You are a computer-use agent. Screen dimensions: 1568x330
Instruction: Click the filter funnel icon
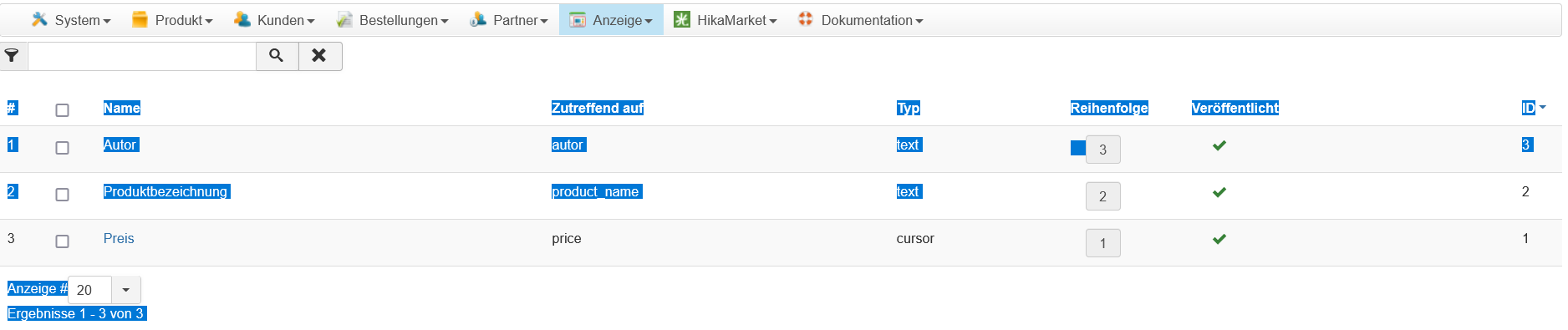pyautogui.click(x=12, y=56)
